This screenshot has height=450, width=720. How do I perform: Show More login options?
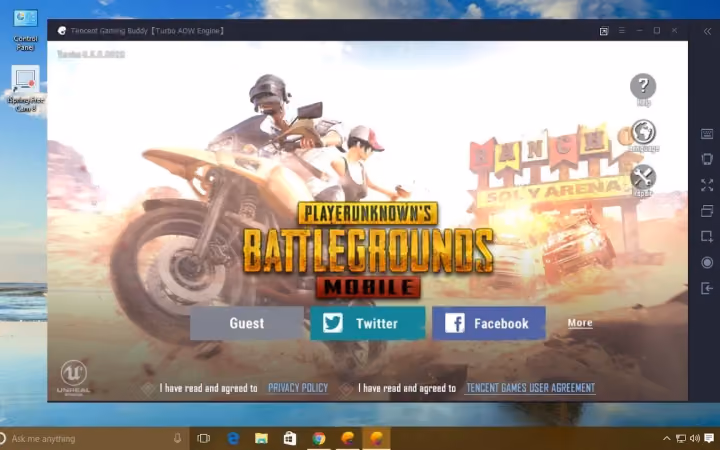(580, 323)
